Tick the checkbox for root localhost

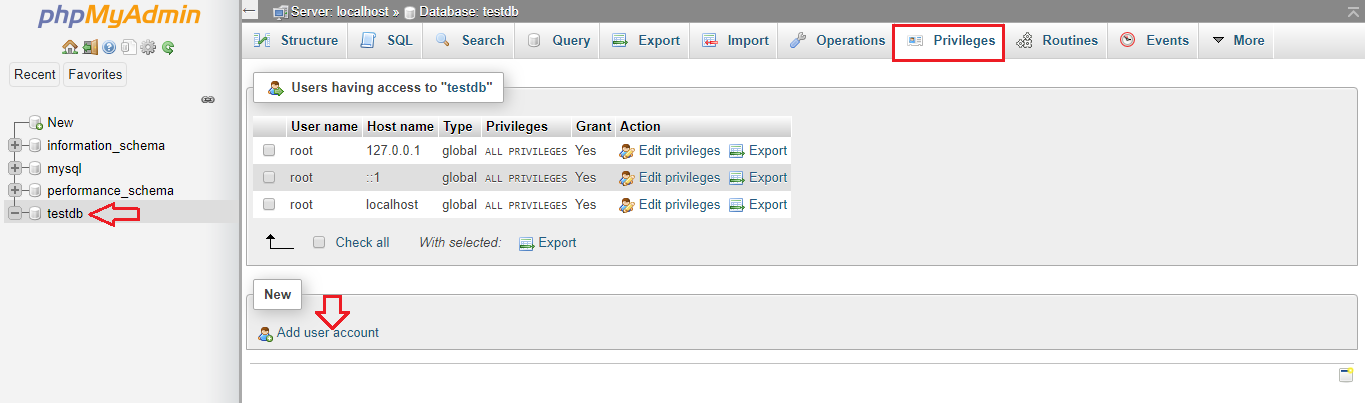click(269, 205)
